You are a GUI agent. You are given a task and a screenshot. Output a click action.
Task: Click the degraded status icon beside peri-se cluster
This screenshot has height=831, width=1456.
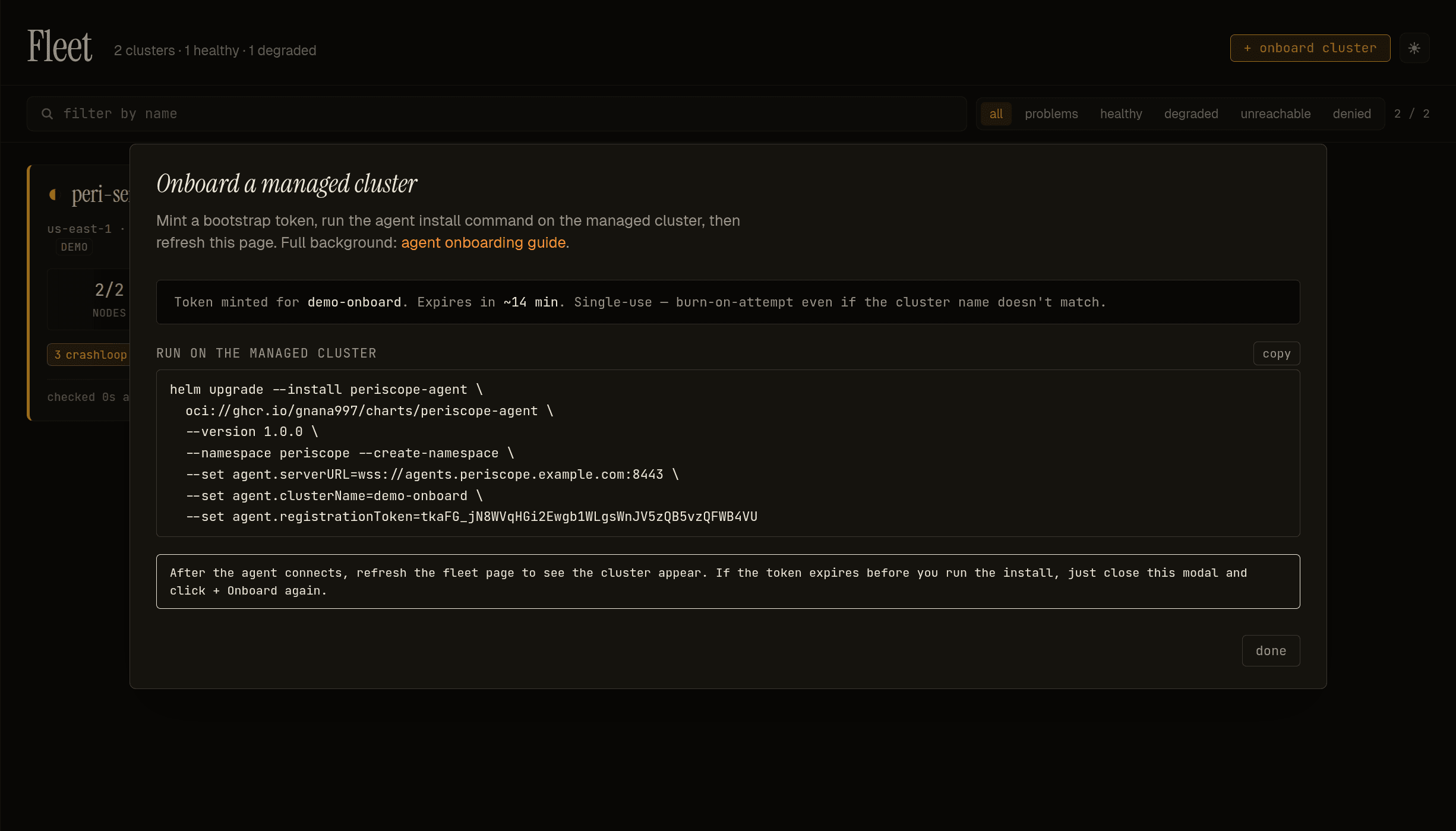click(53, 194)
